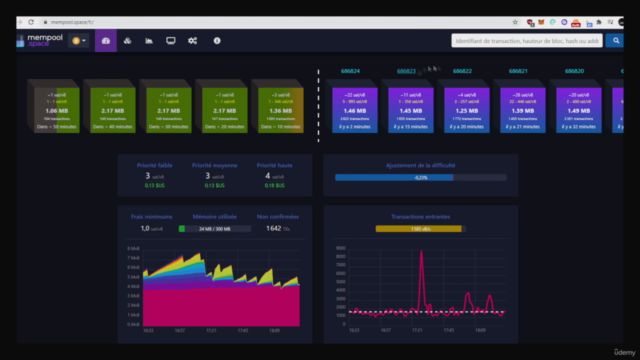
Task: Open the green circular extension icon
Action: (553, 22)
